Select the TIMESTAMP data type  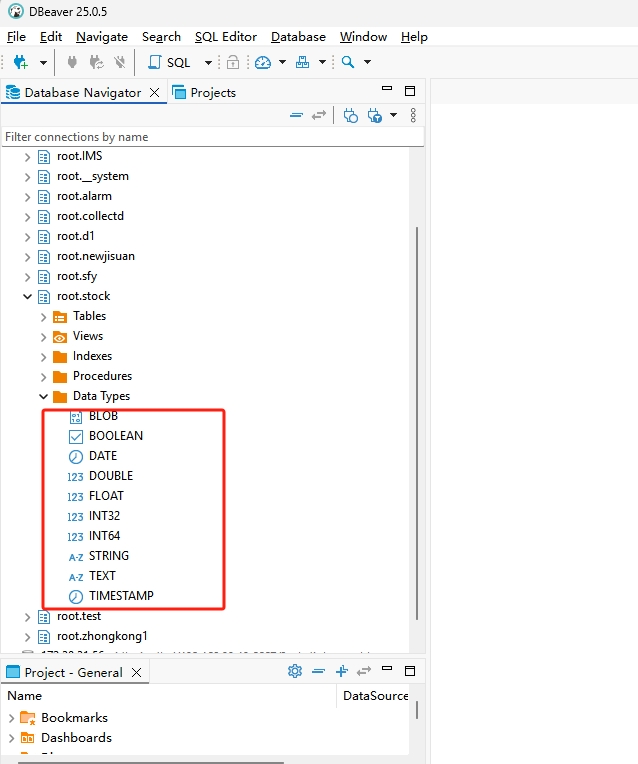click(121, 596)
